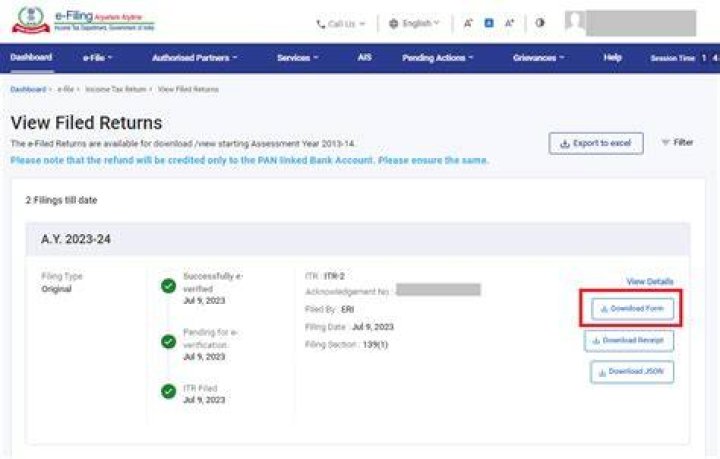The image size is (720, 459).
Task: Click the View Details link
Action: point(650,281)
